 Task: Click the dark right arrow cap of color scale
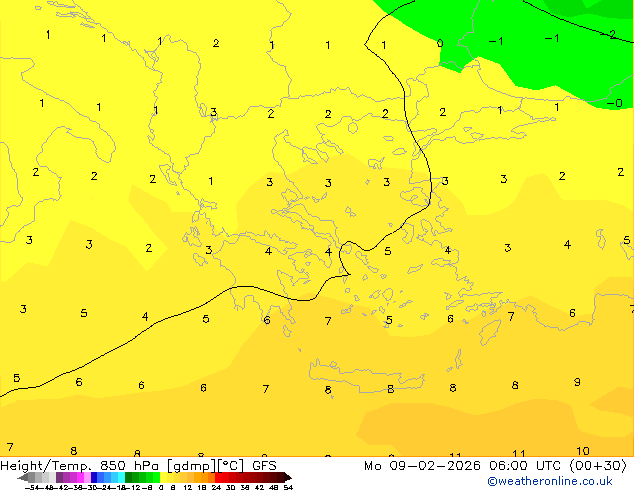[x=288, y=478]
